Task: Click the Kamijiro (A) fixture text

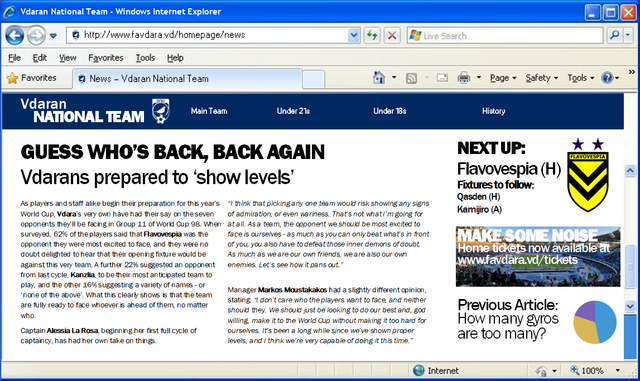Action: pyautogui.click(x=479, y=209)
